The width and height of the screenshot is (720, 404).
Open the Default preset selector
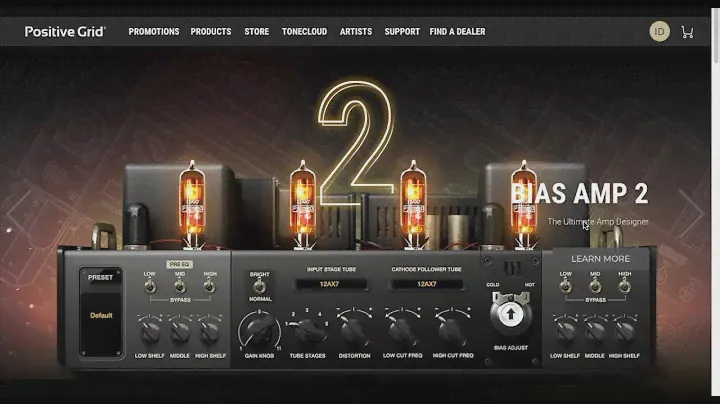pyautogui.click(x=102, y=316)
